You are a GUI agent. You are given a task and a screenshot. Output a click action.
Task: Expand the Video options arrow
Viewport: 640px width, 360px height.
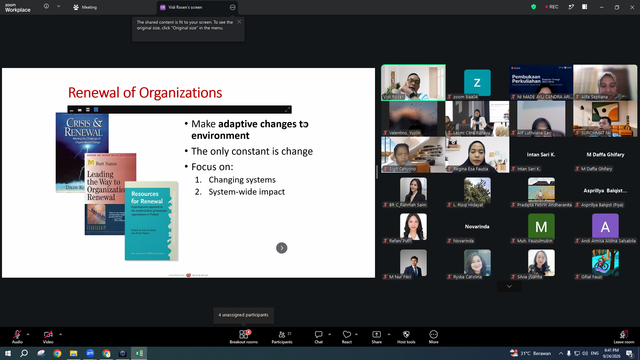tap(60, 334)
